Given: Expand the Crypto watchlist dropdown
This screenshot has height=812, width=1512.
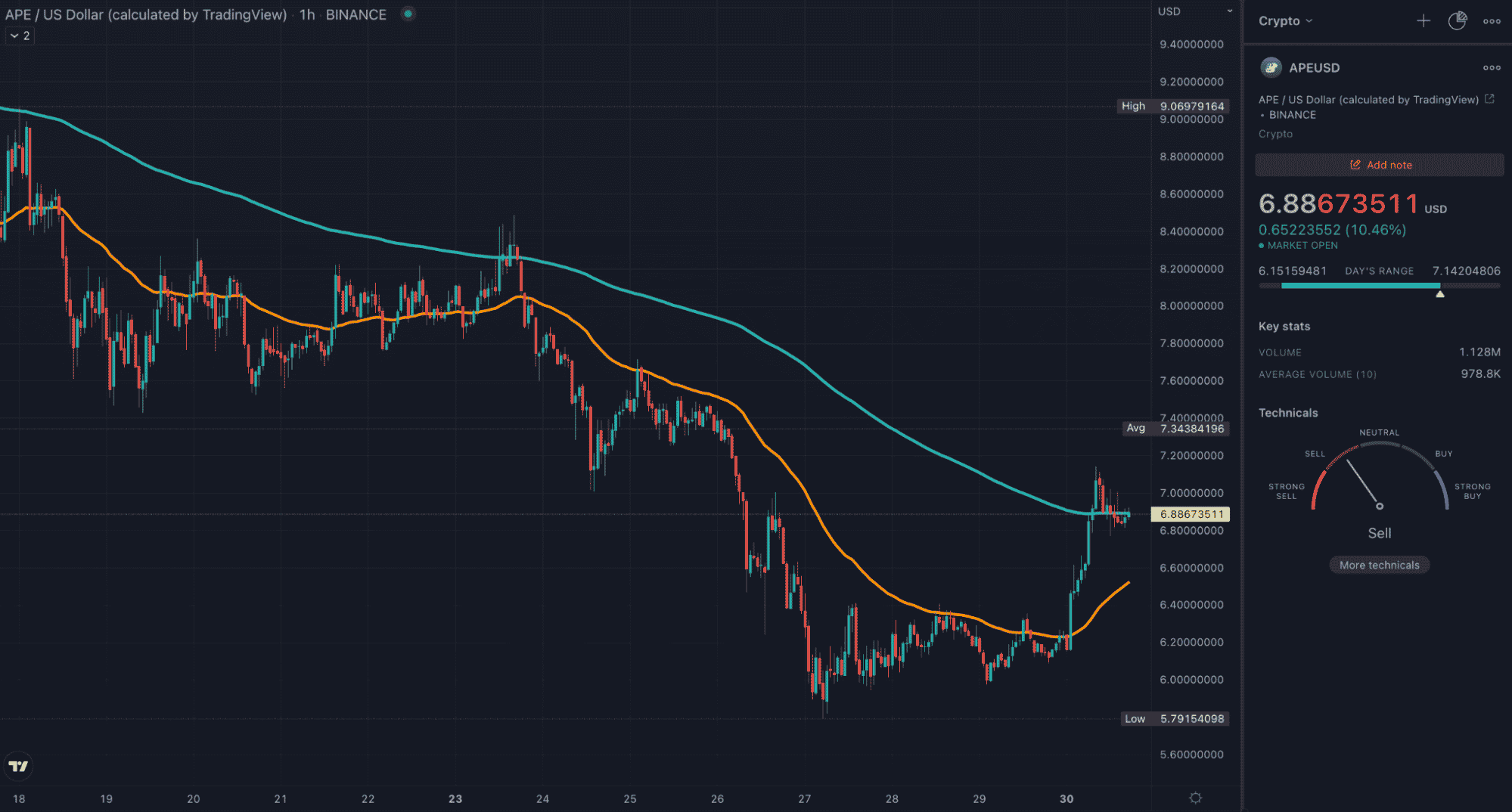Looking at the screenshot, I should (x=1285, y=21).
